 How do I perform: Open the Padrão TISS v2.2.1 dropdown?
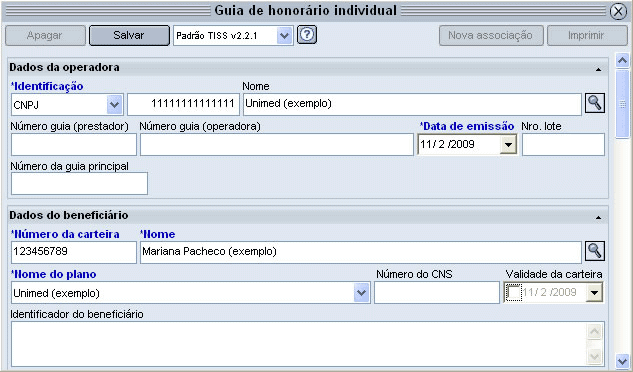coord(284,36)
